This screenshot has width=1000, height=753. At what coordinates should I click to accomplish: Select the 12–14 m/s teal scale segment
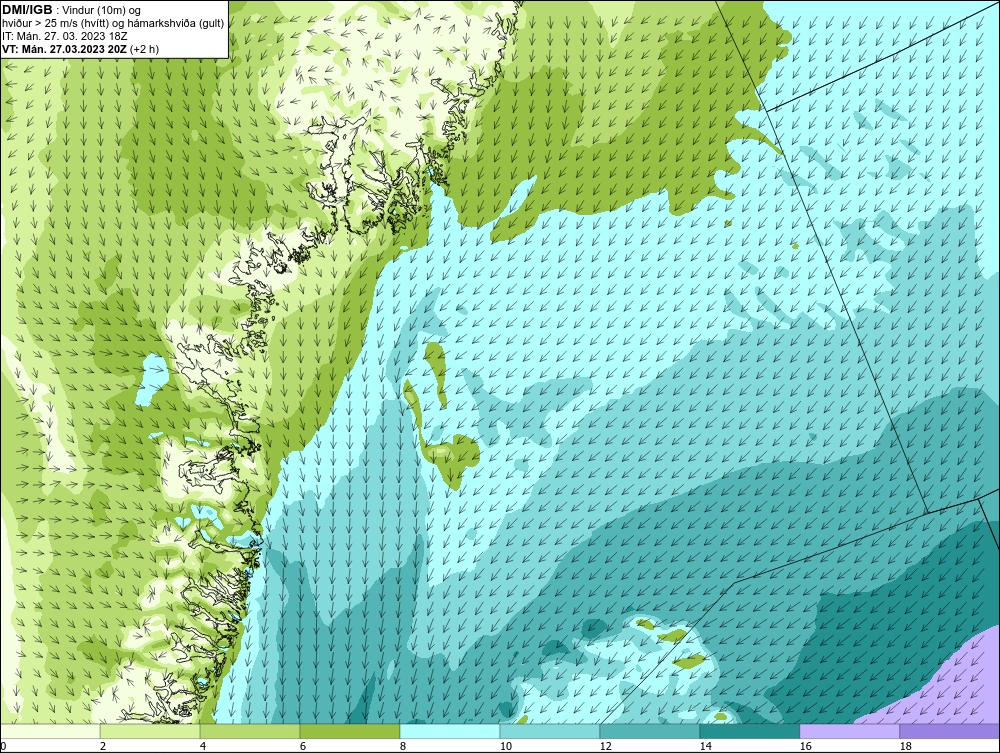(649, 731)
